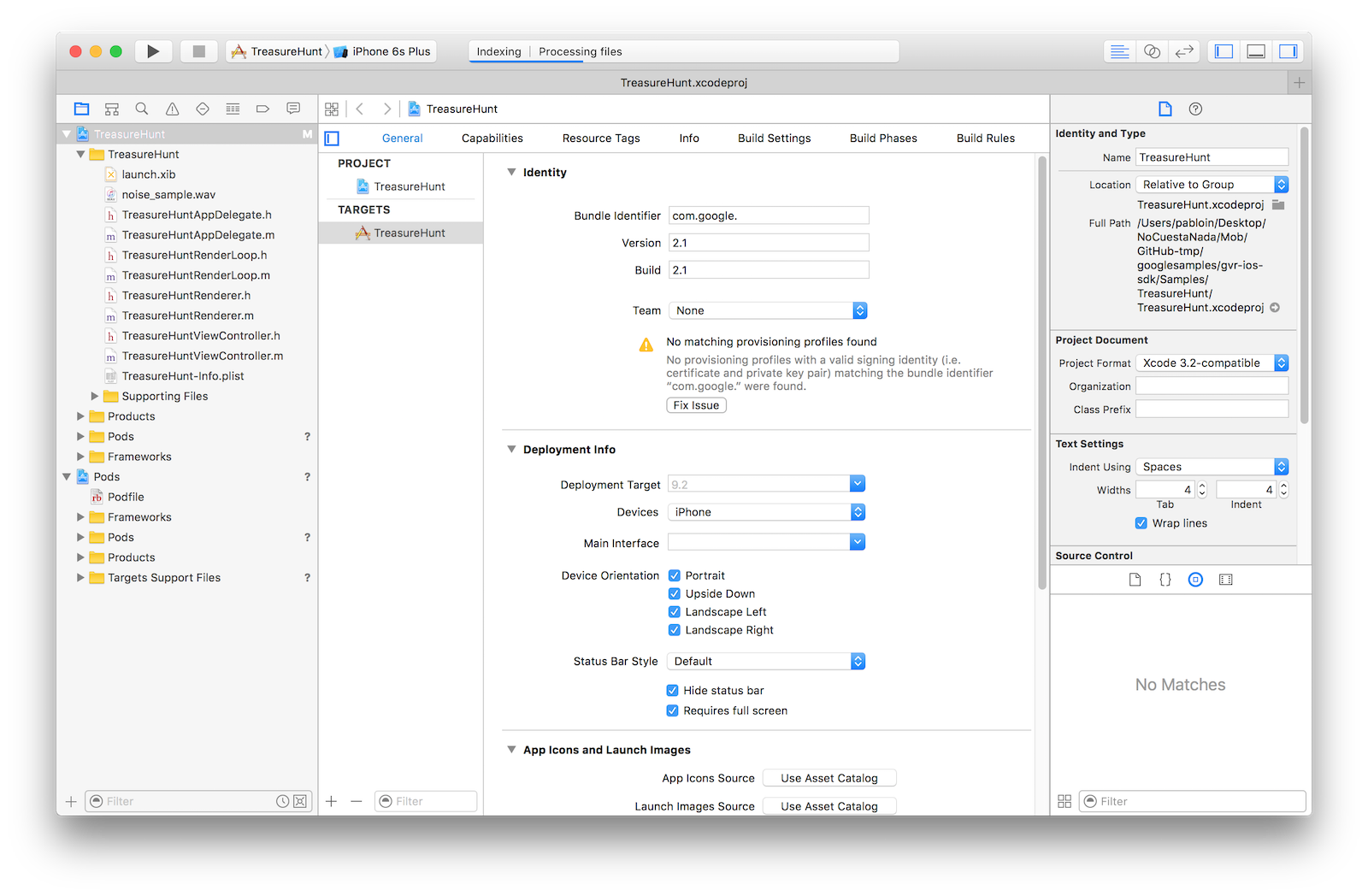Switch to the Capabilities tab
Screen dimensions: 1368x896
point(492,139)
